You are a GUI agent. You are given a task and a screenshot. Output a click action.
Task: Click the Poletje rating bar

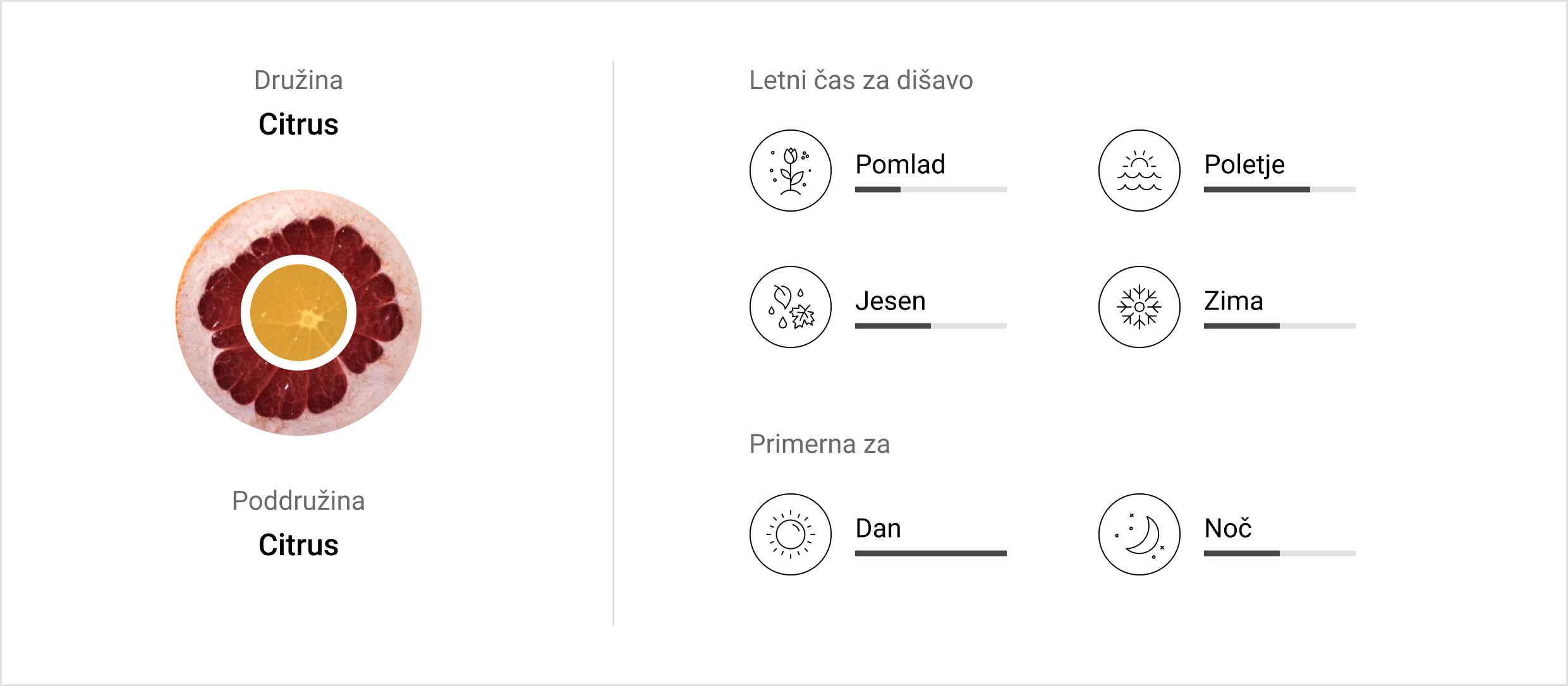point(1279,190)
